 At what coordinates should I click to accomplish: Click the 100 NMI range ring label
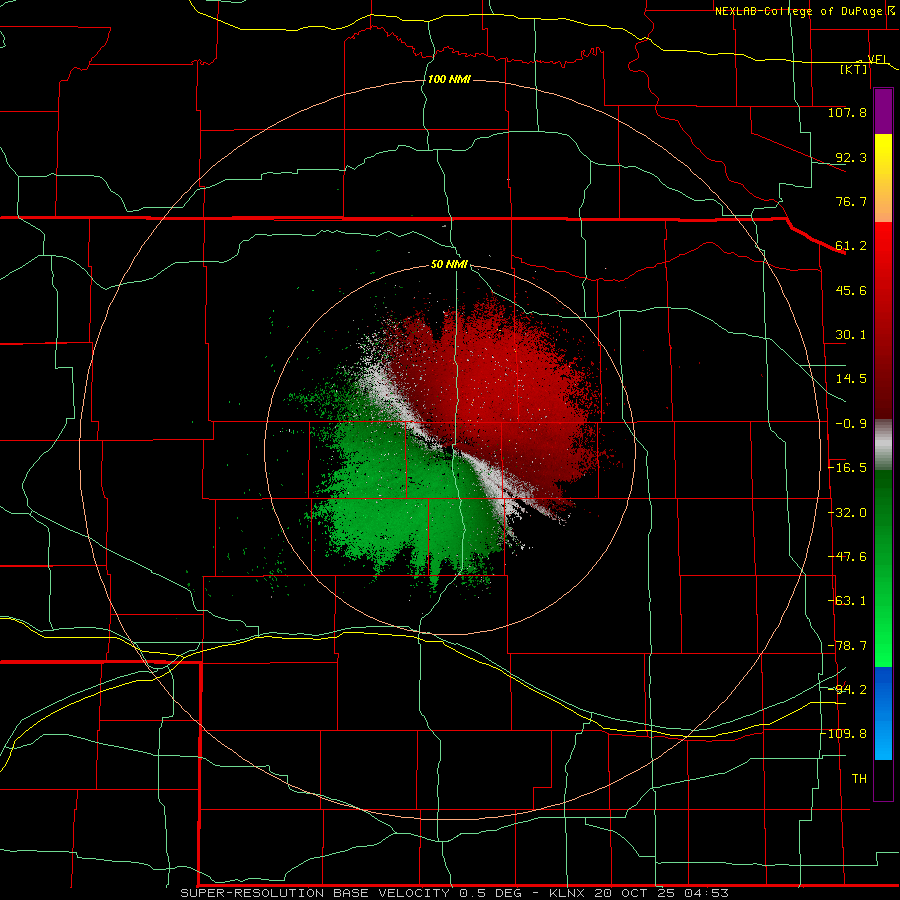(x=449, y=79)
